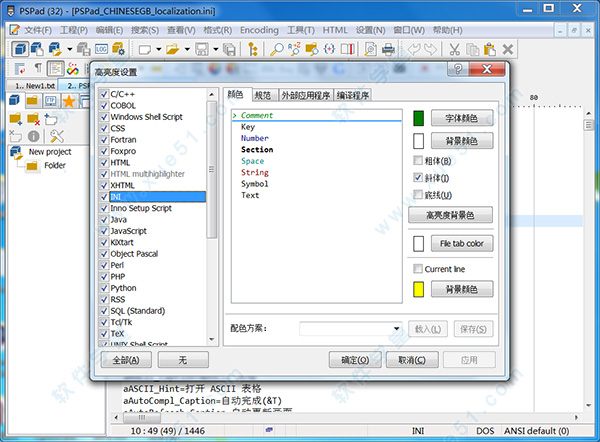Expand the open project dropdown arrow
This screenshot has height=442, width=600.
69,49
